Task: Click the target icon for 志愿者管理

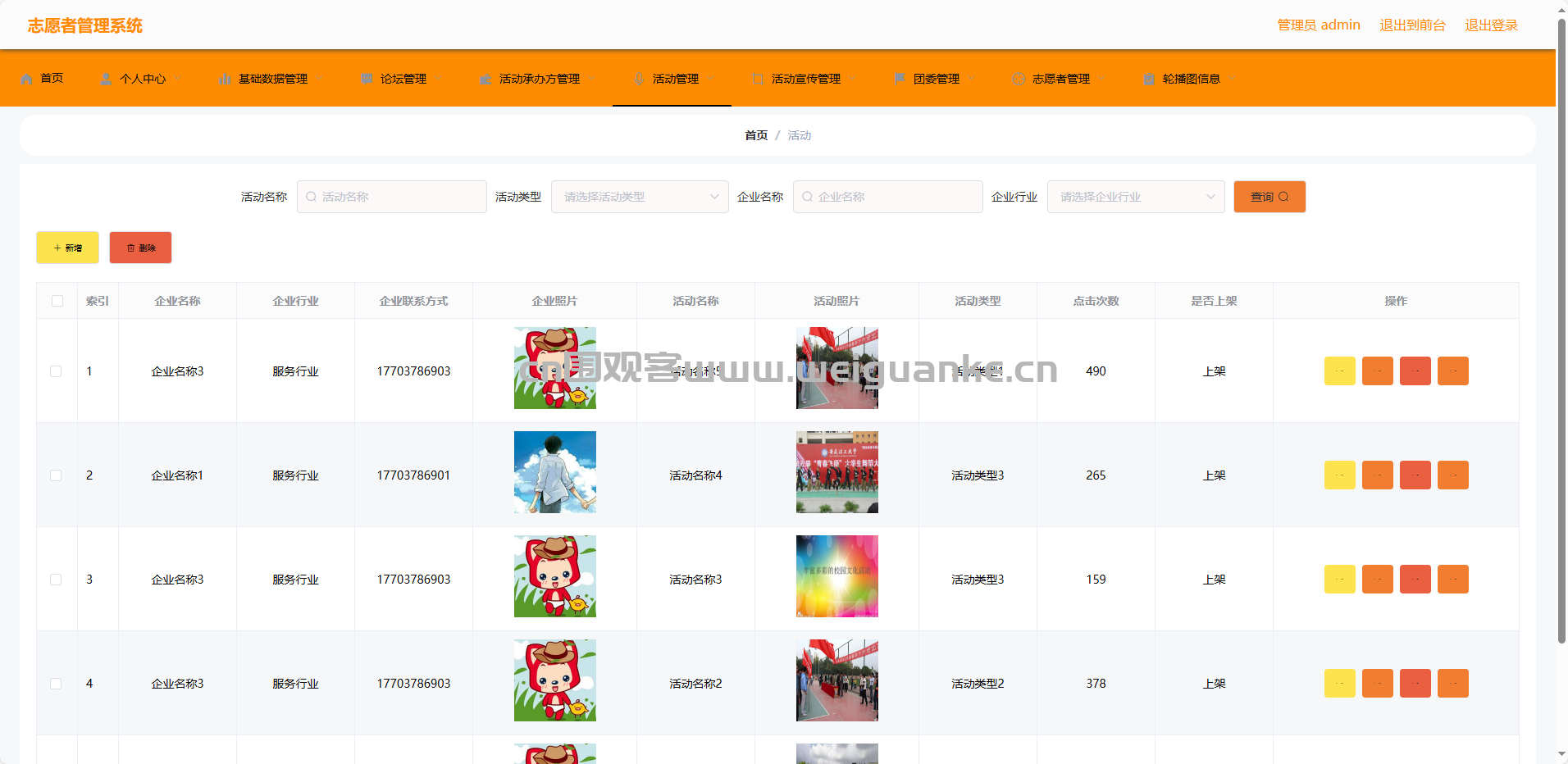Action: (x=1019, y=79)
